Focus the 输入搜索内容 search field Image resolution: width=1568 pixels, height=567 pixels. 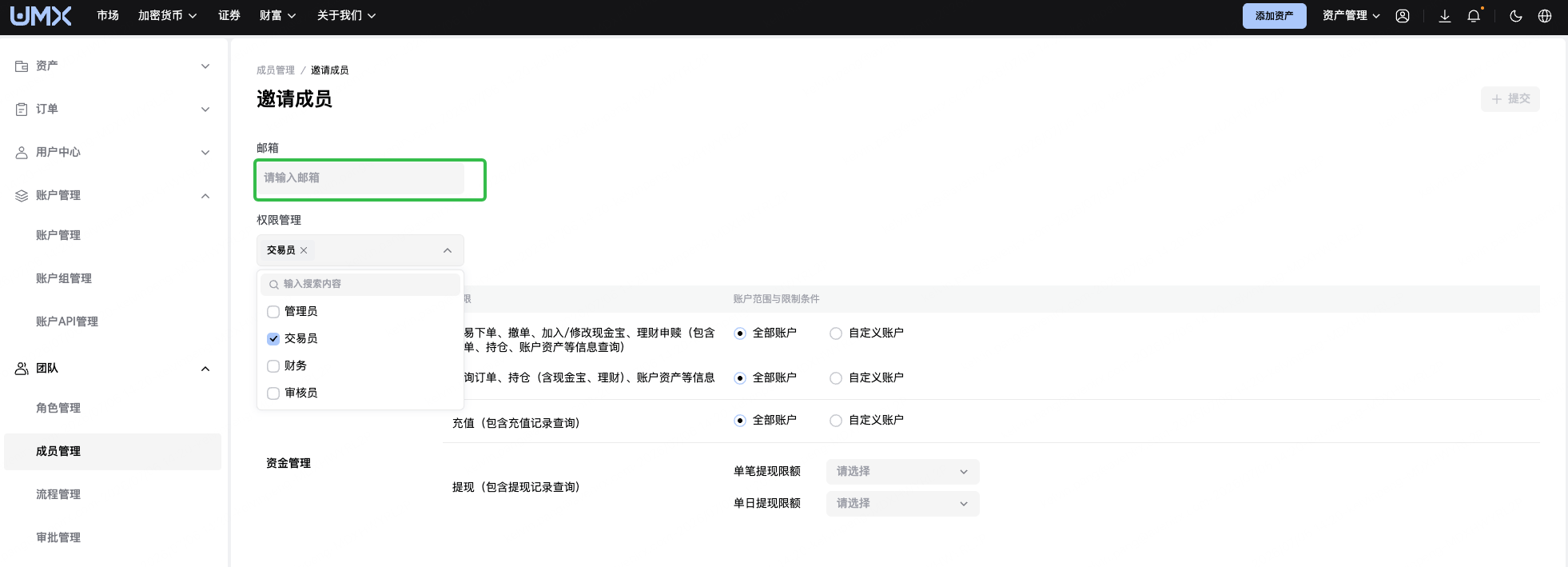(x=360, y=285)
